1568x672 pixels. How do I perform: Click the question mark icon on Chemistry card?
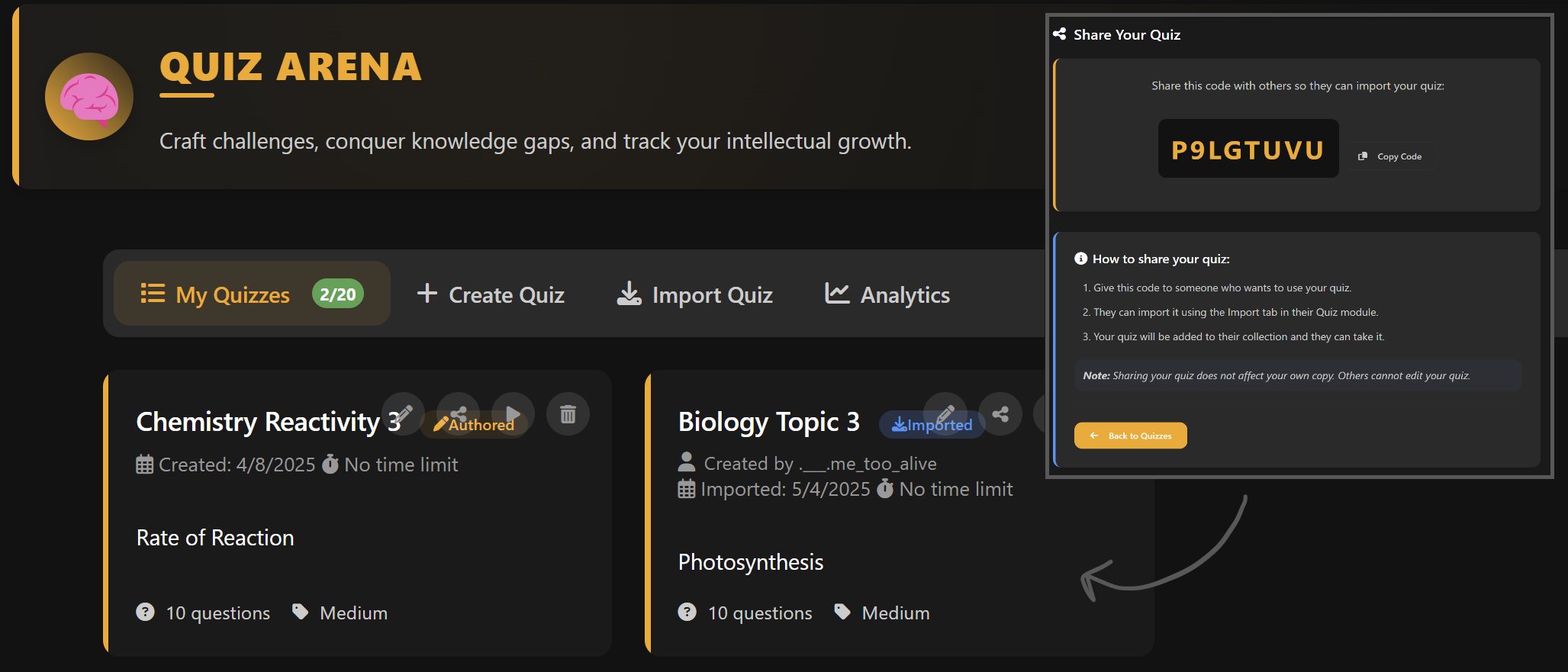145,612
